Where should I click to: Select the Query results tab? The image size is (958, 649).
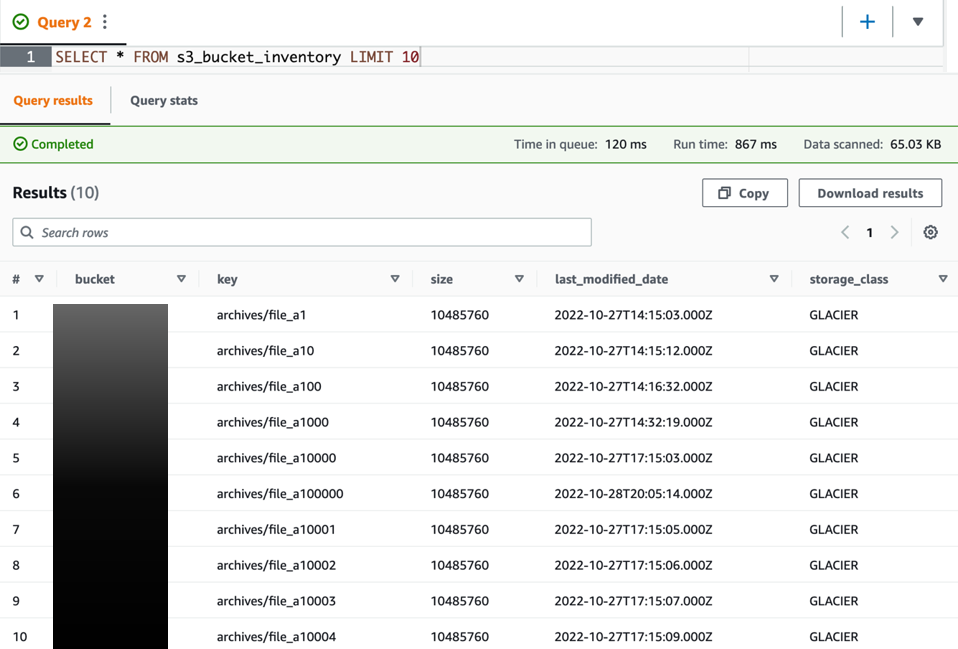53,100
